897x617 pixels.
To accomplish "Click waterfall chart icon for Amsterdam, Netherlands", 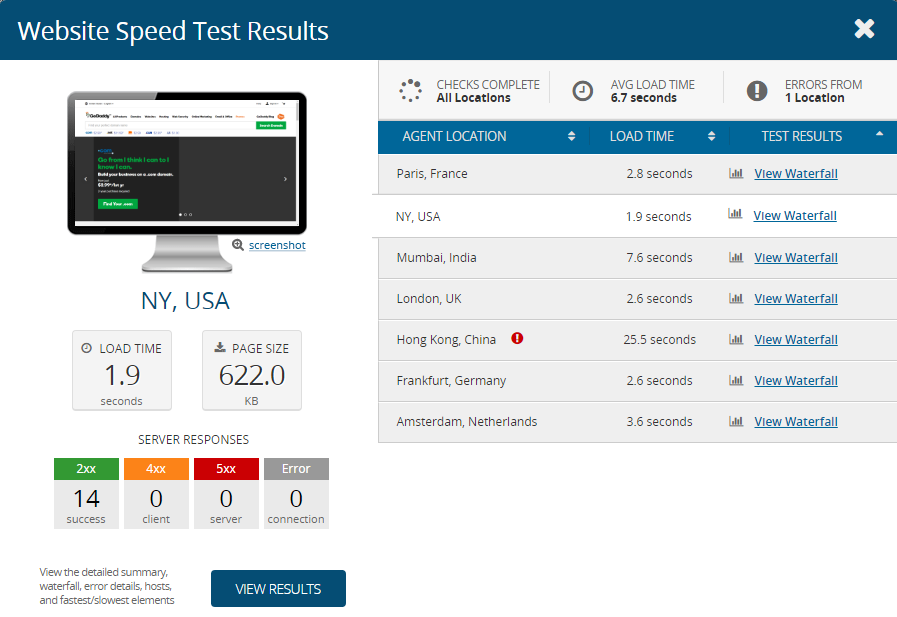I will pyautogui.click(x=736, y=421).
